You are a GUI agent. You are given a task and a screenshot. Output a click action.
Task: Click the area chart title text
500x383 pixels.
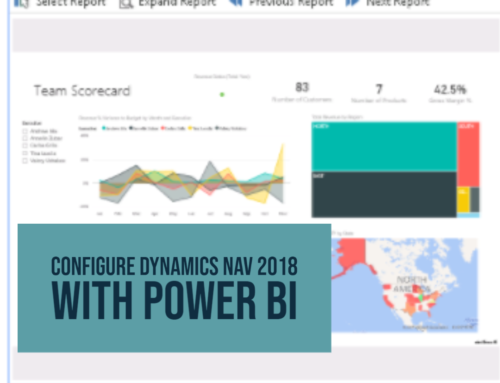[135, 118]
